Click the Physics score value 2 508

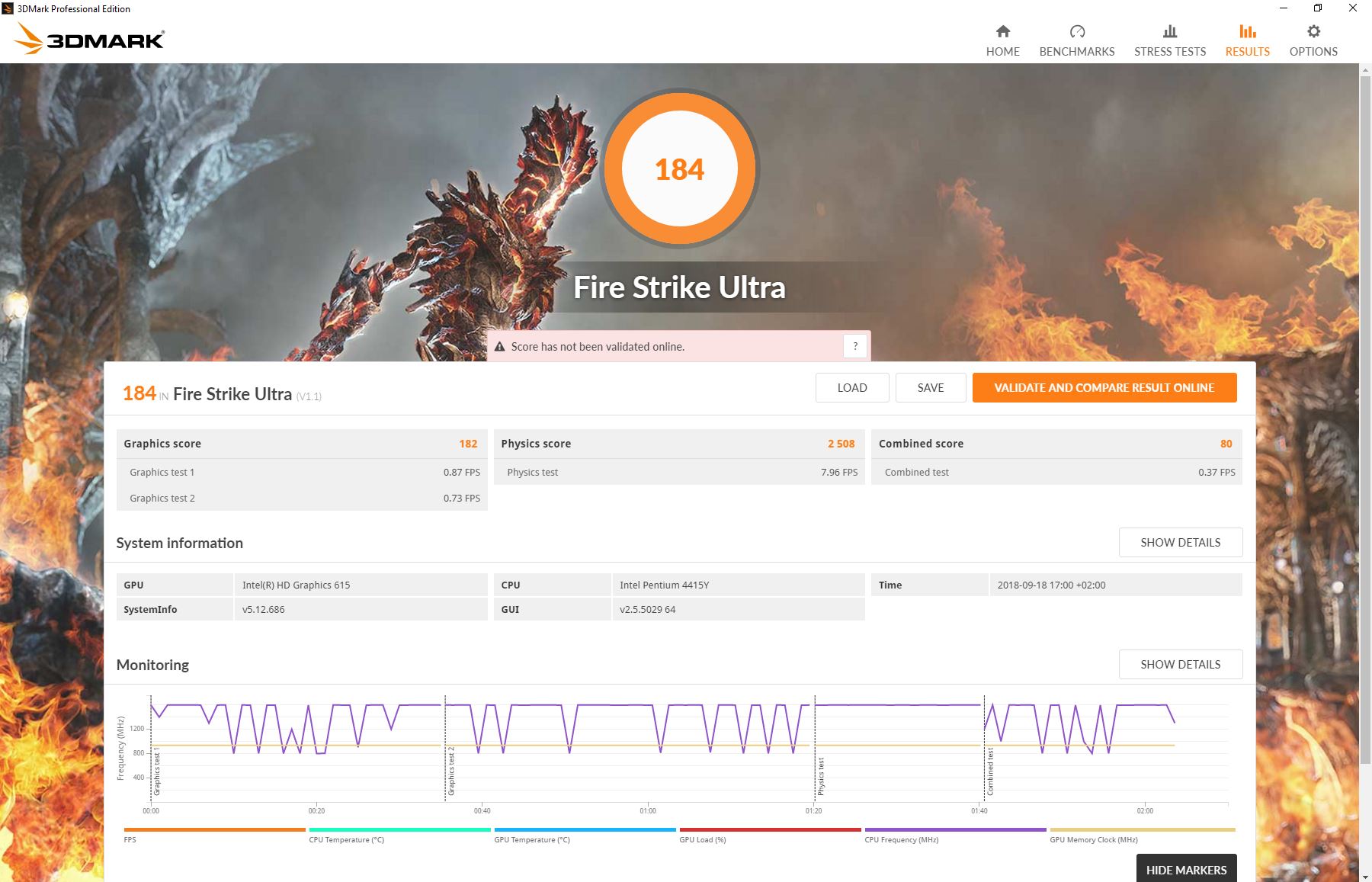pyautogui.click(x=841, y=444)
